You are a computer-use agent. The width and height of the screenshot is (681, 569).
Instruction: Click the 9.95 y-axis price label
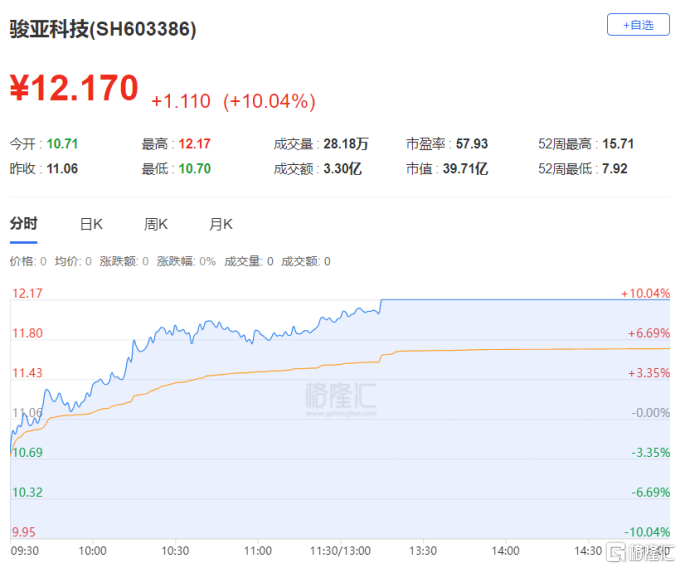pos(23,532)
